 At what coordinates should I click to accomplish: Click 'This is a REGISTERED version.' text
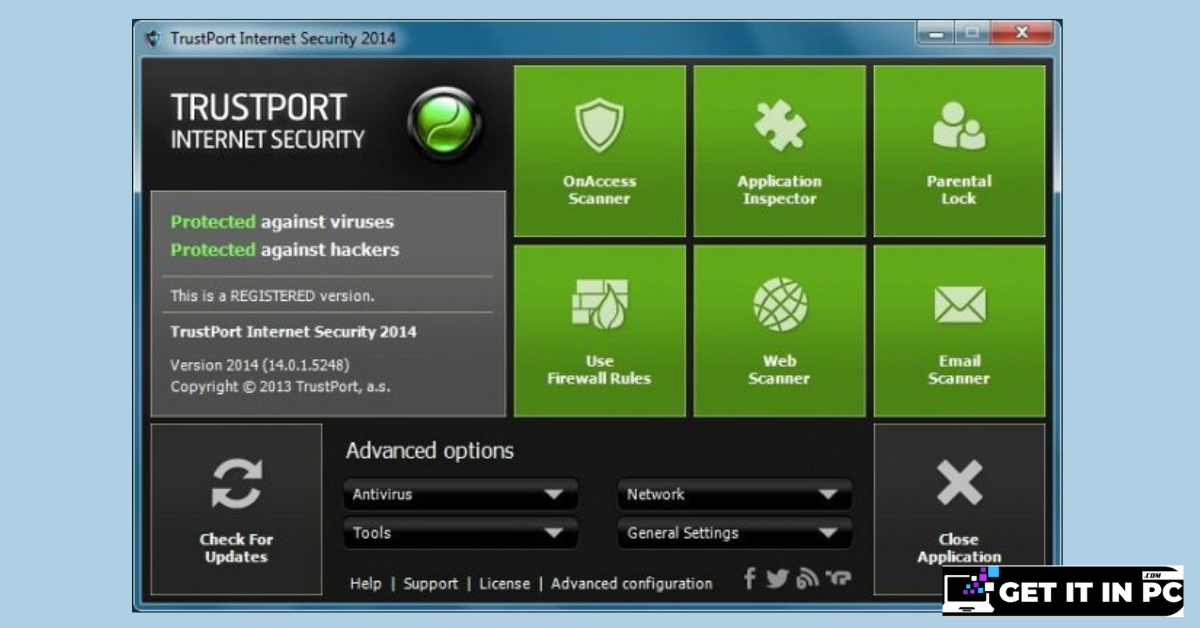click(272, 296)
